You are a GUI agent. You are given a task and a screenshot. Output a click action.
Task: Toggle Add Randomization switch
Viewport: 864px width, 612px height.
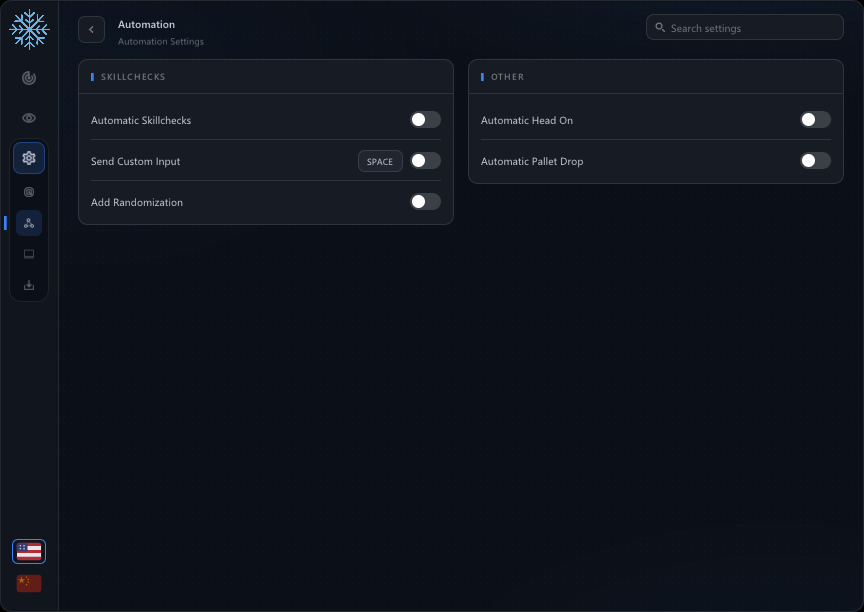point(425,202)
